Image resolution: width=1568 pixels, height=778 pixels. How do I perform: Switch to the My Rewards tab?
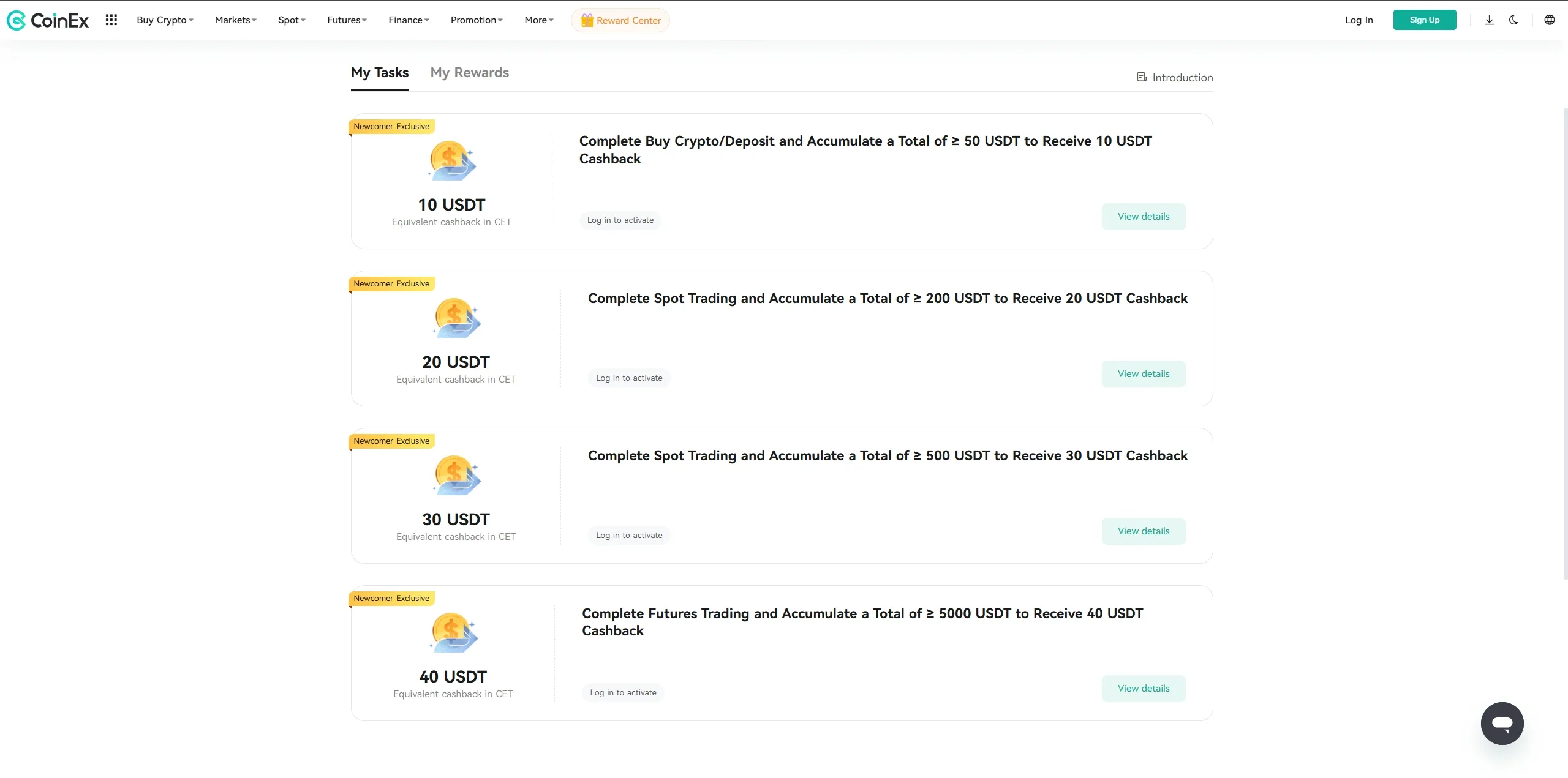(x=470, y=73)
